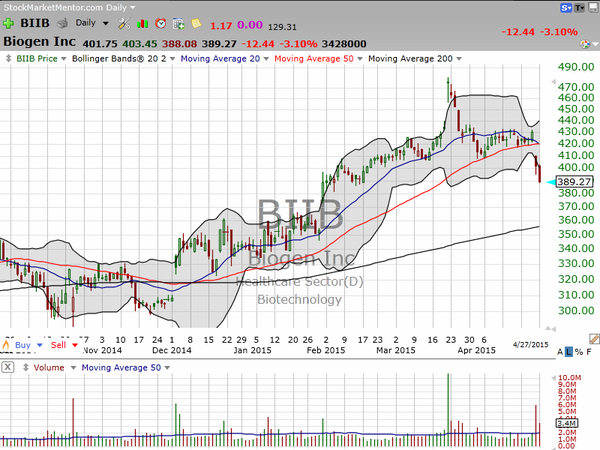Select the F scale mode
This screenshot has width=600, height=450.
point(589,352)
